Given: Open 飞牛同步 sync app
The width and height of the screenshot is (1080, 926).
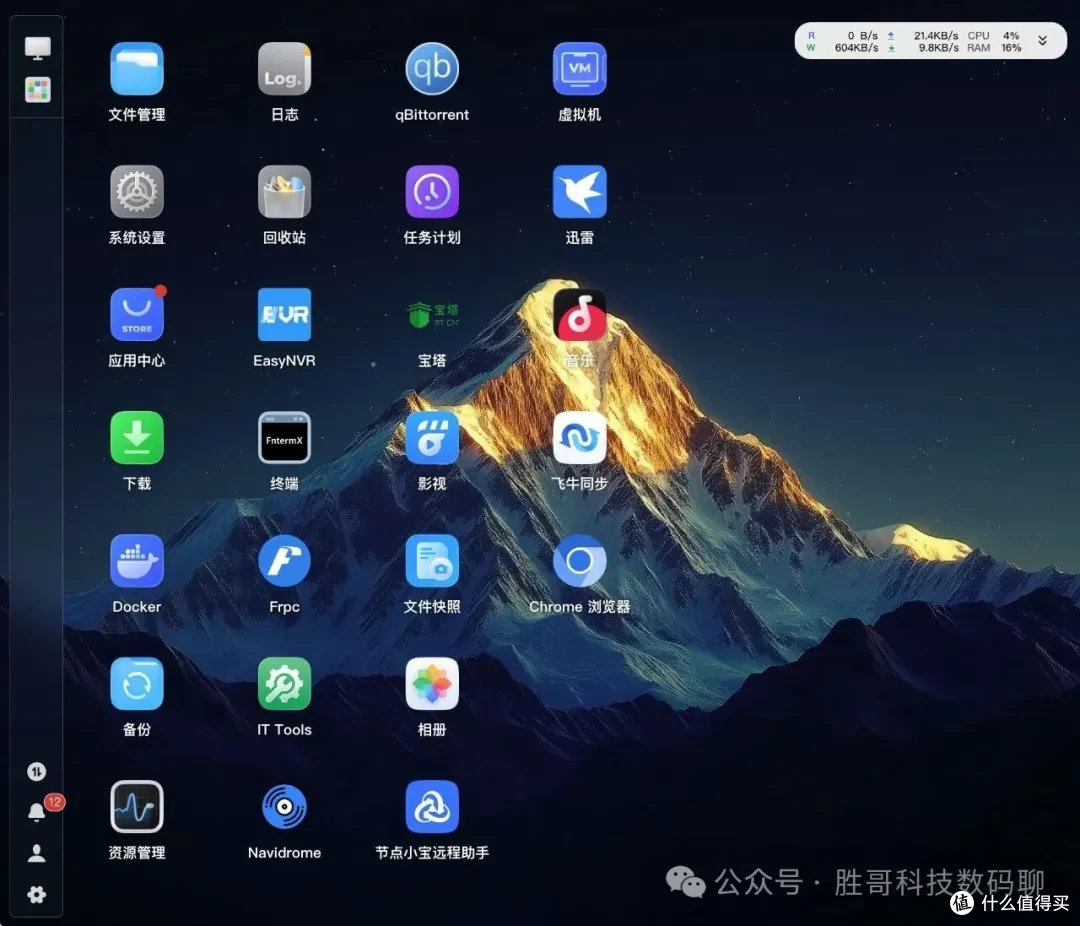Looking at the screenshot, I should [579, 438].
